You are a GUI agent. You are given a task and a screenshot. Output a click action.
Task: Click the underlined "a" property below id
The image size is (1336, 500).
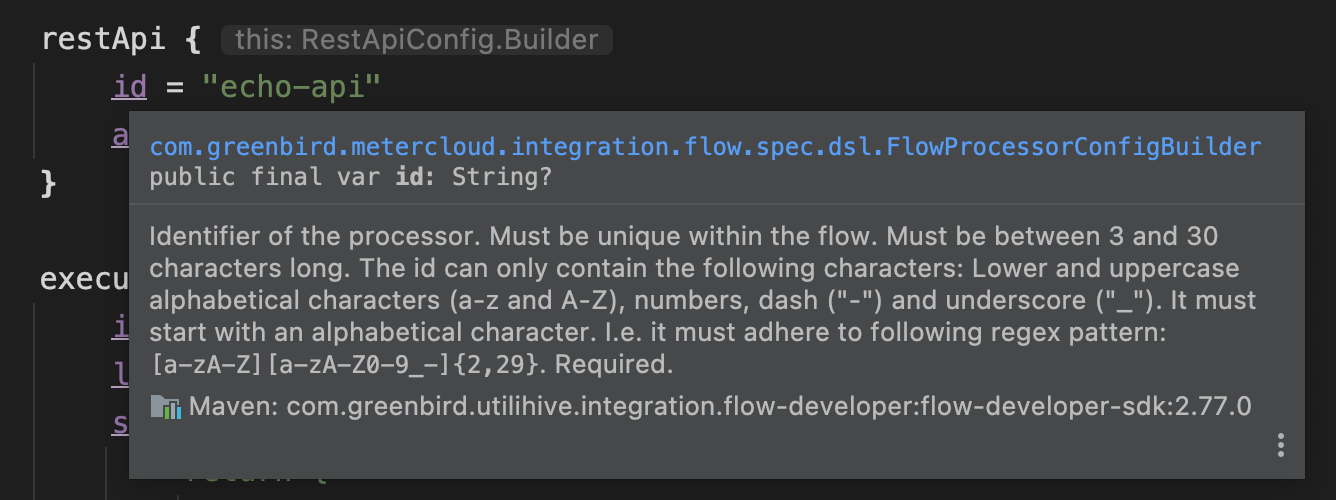[x=119, y=135]
